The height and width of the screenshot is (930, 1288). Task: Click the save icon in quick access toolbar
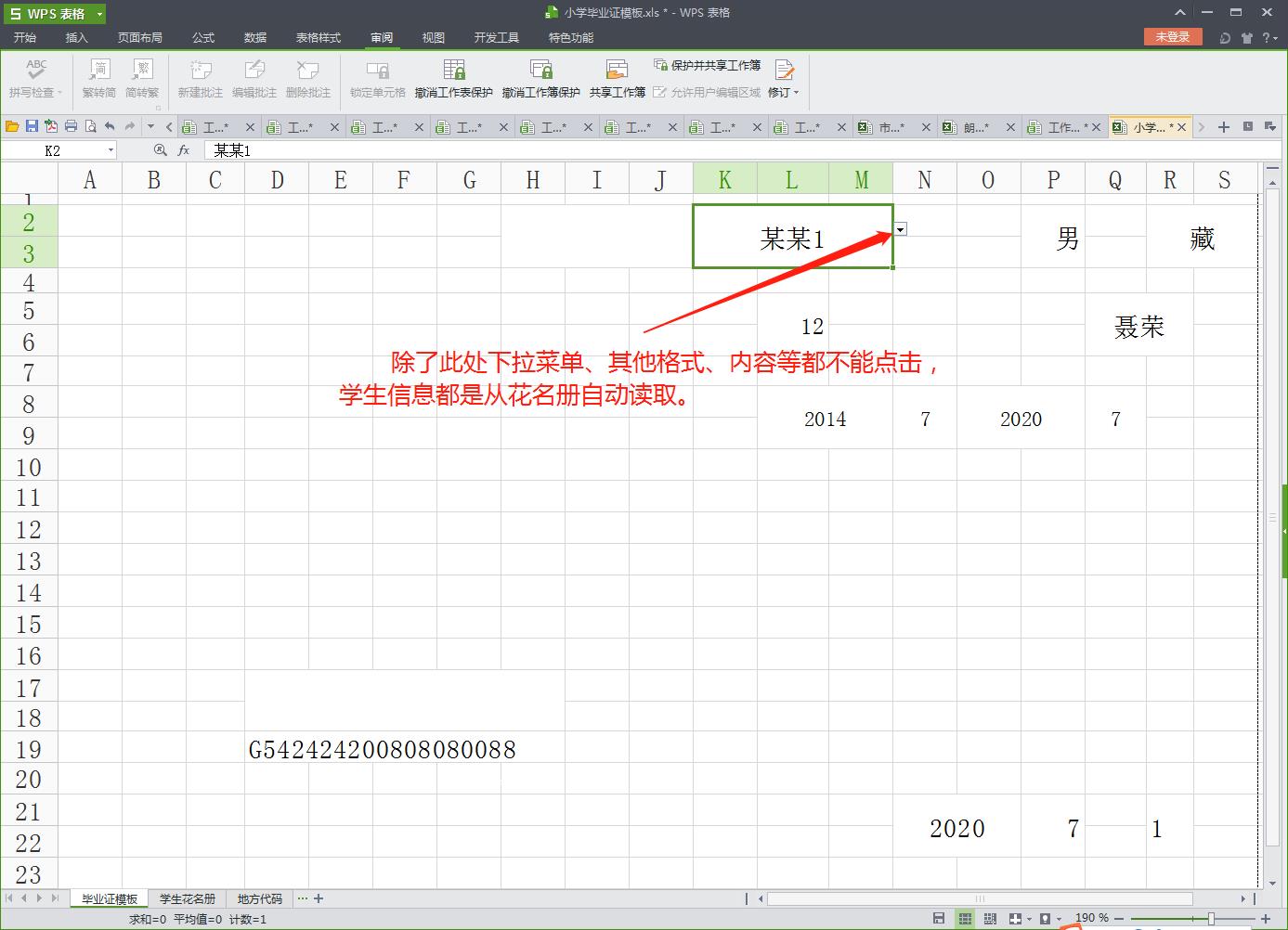click(32, 127)
